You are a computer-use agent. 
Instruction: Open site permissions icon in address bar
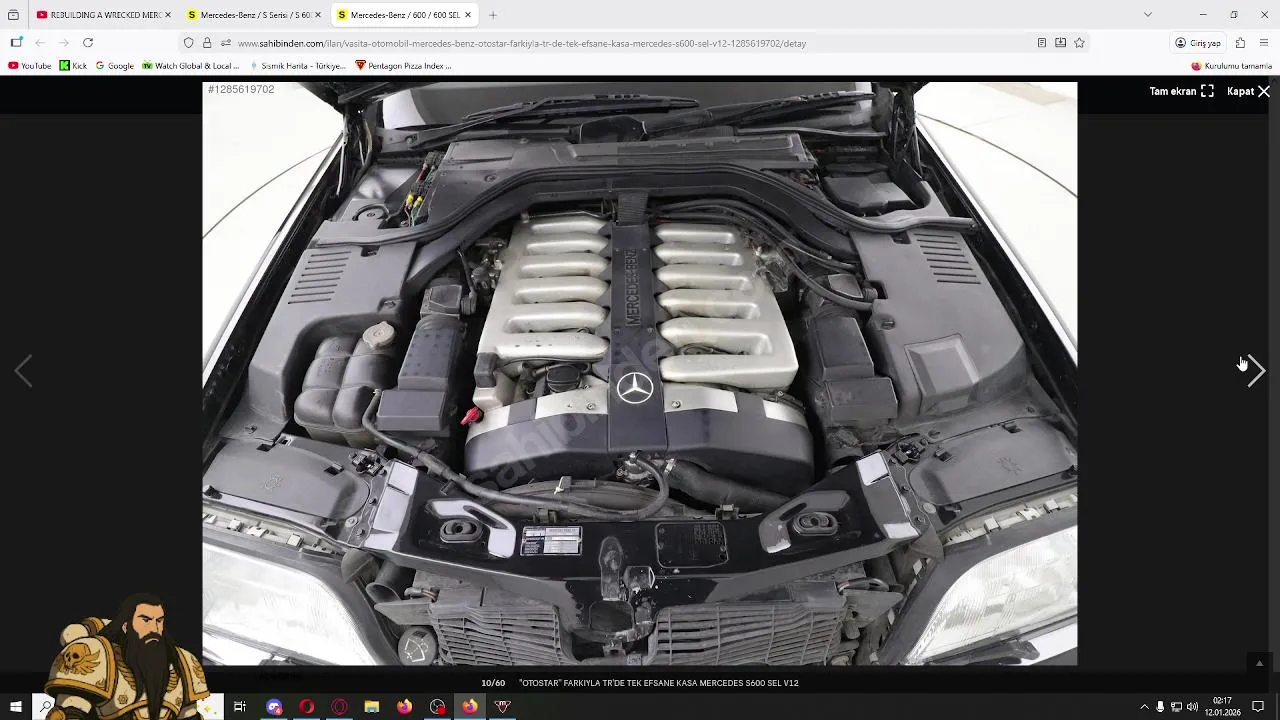point(226,43)
